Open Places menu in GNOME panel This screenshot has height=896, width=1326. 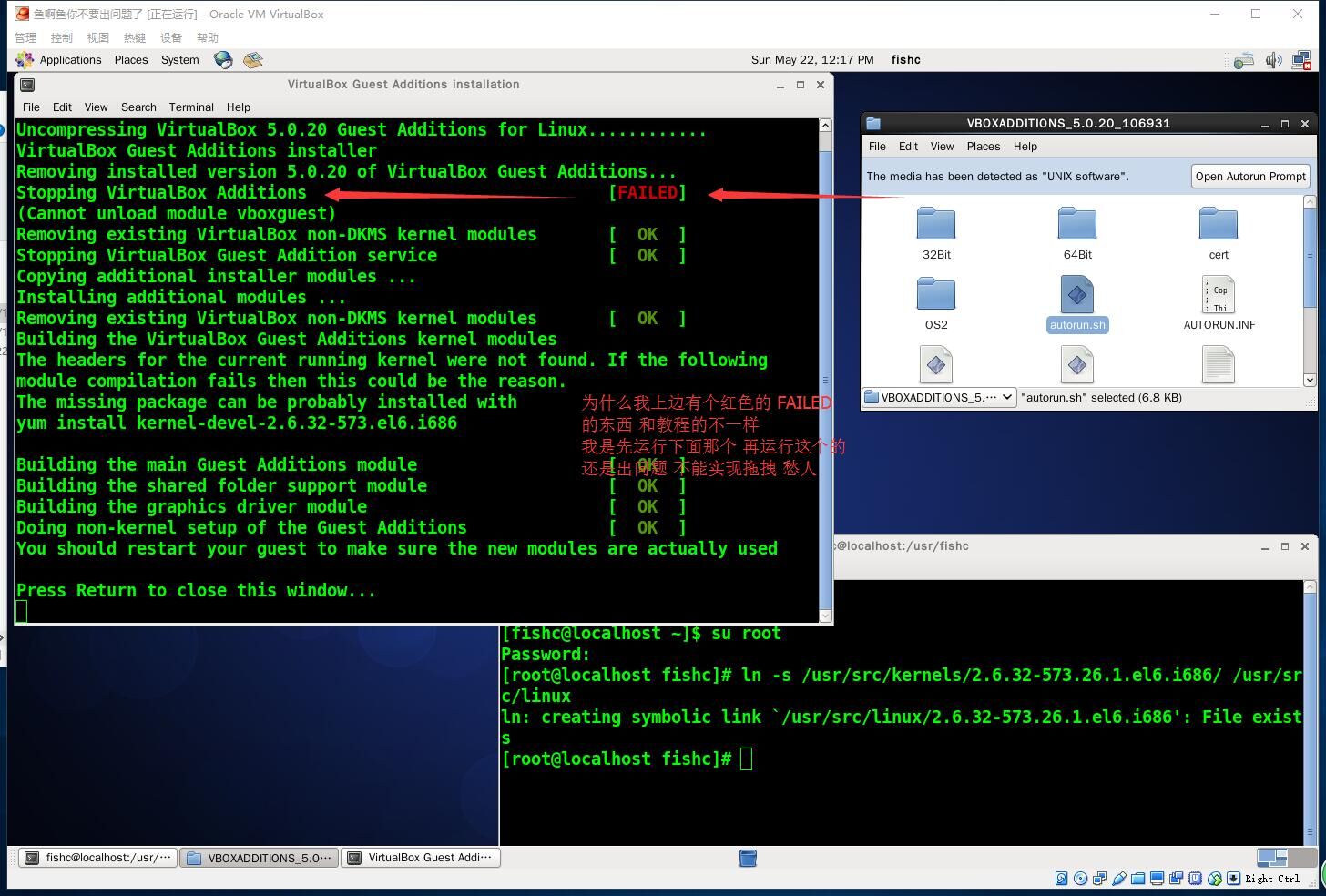[131, 60]
